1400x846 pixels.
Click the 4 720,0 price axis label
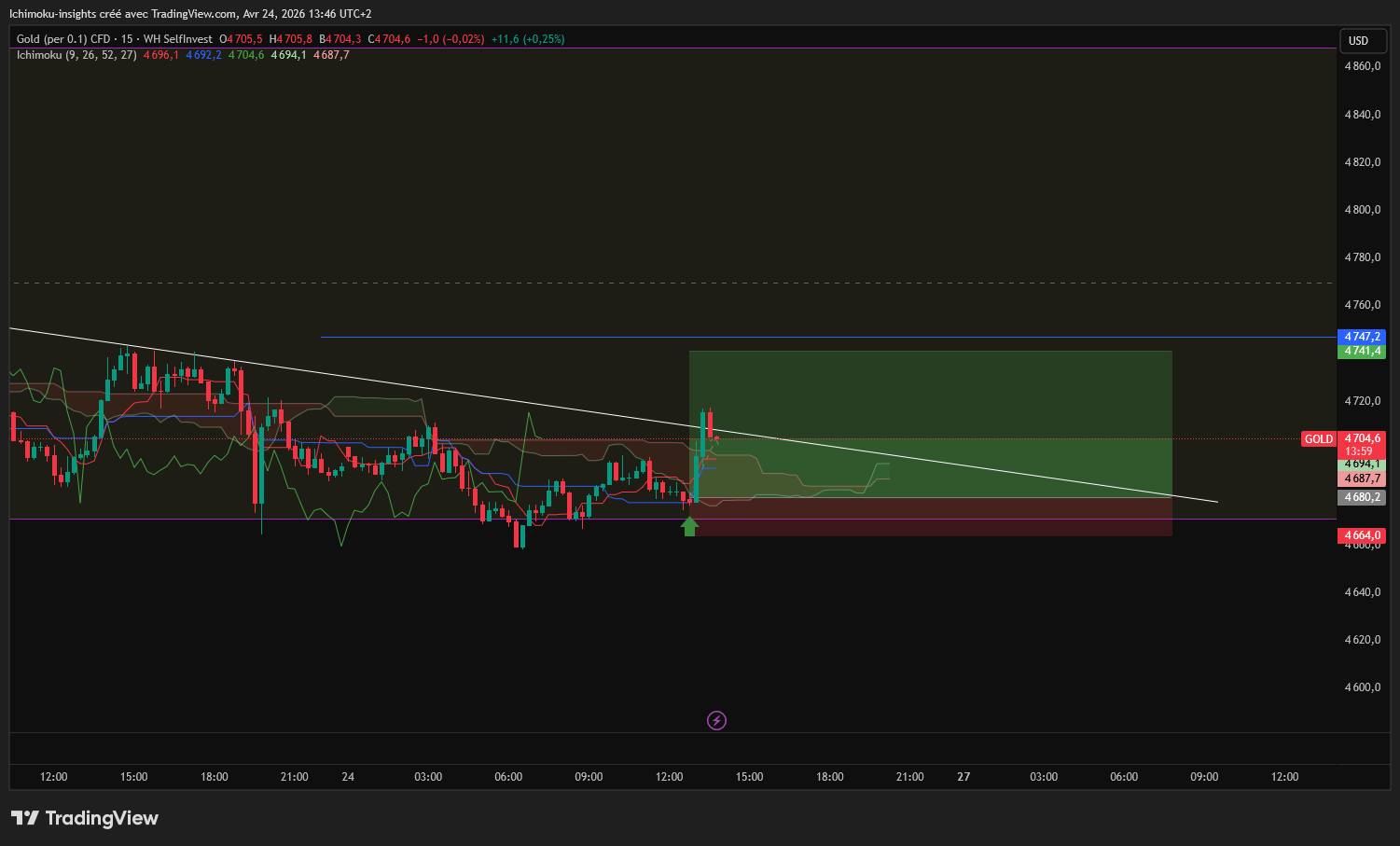(x=1363, y=401)
